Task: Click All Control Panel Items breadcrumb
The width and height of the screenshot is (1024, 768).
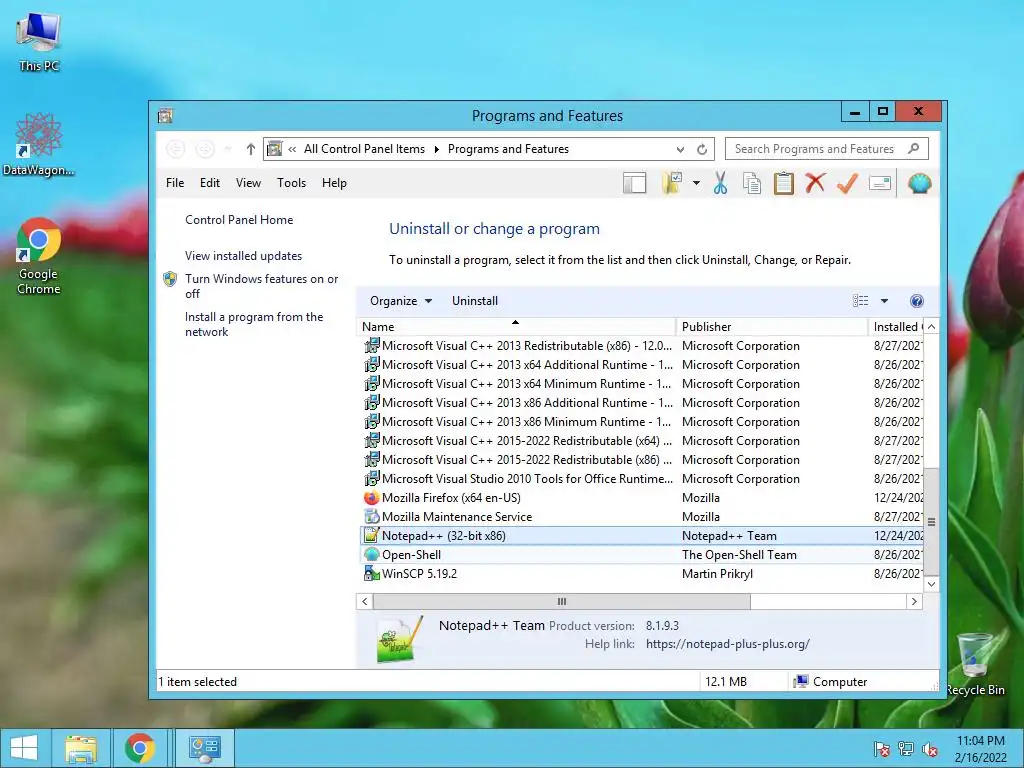Action: tap(364, 150)
